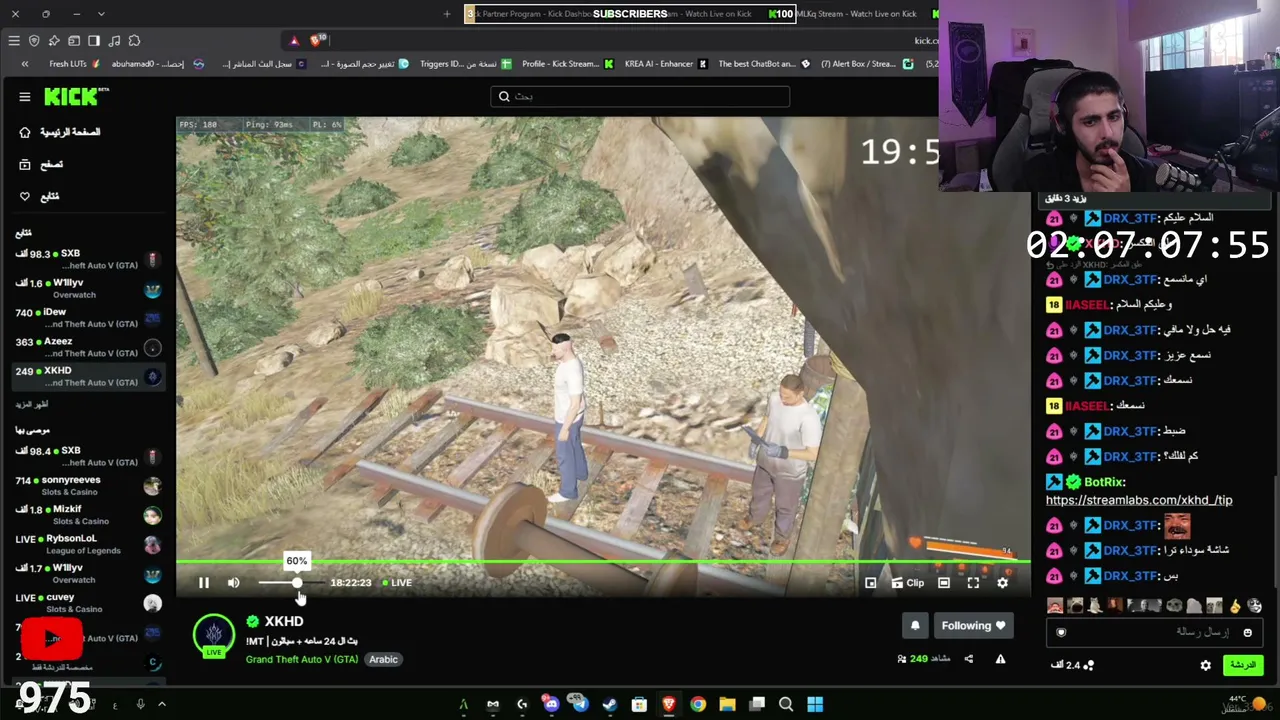
Task: Open sonnyreeves recommended channel
Action: [88, 485]
